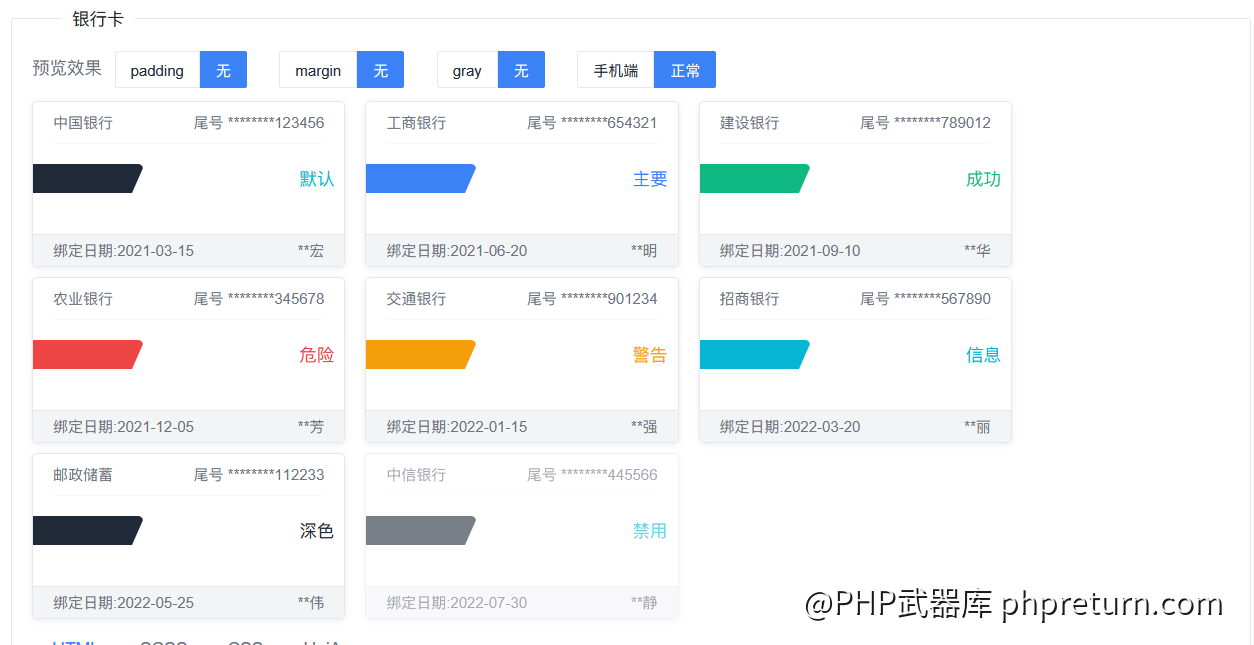The width and height of the screenshot is (1254, 645).
Task: Switch preview to 正常 mode
Action: pyautogui.click(x=685, y=70)
